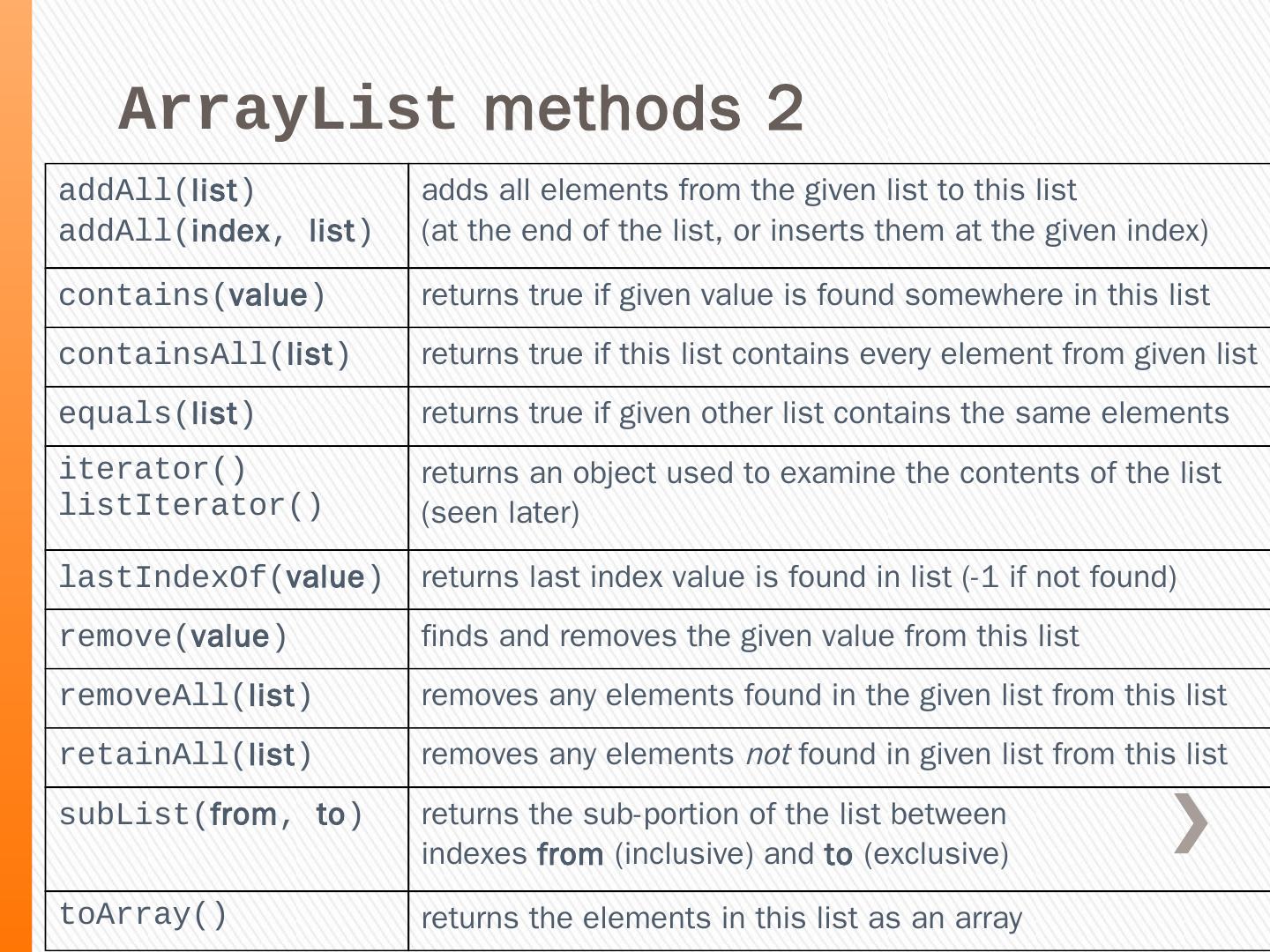Viewport: 1270px width, 952px height.
Task: Click the contains(value) method cell
Action: coord(191,296)
